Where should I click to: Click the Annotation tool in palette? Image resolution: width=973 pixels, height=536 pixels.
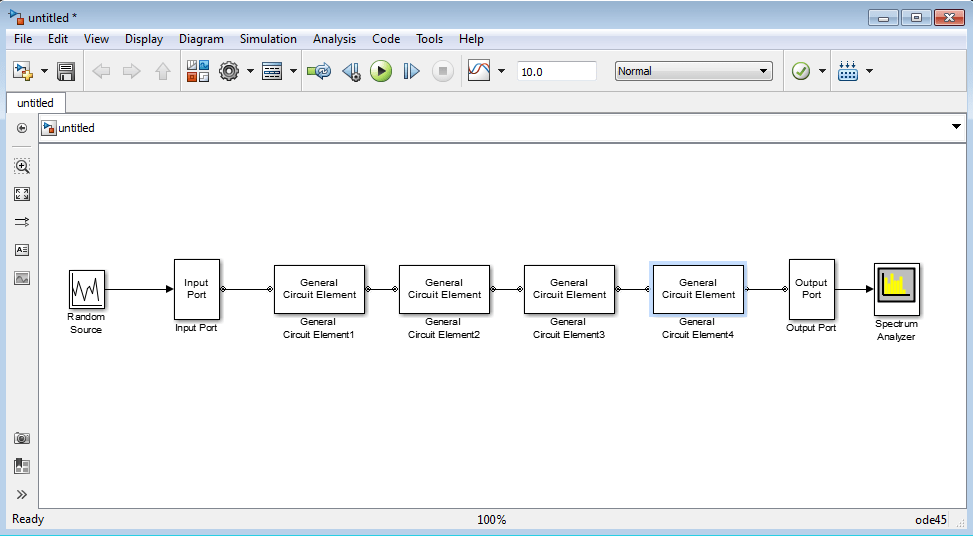pyautogui.click(x=22, y=250)
